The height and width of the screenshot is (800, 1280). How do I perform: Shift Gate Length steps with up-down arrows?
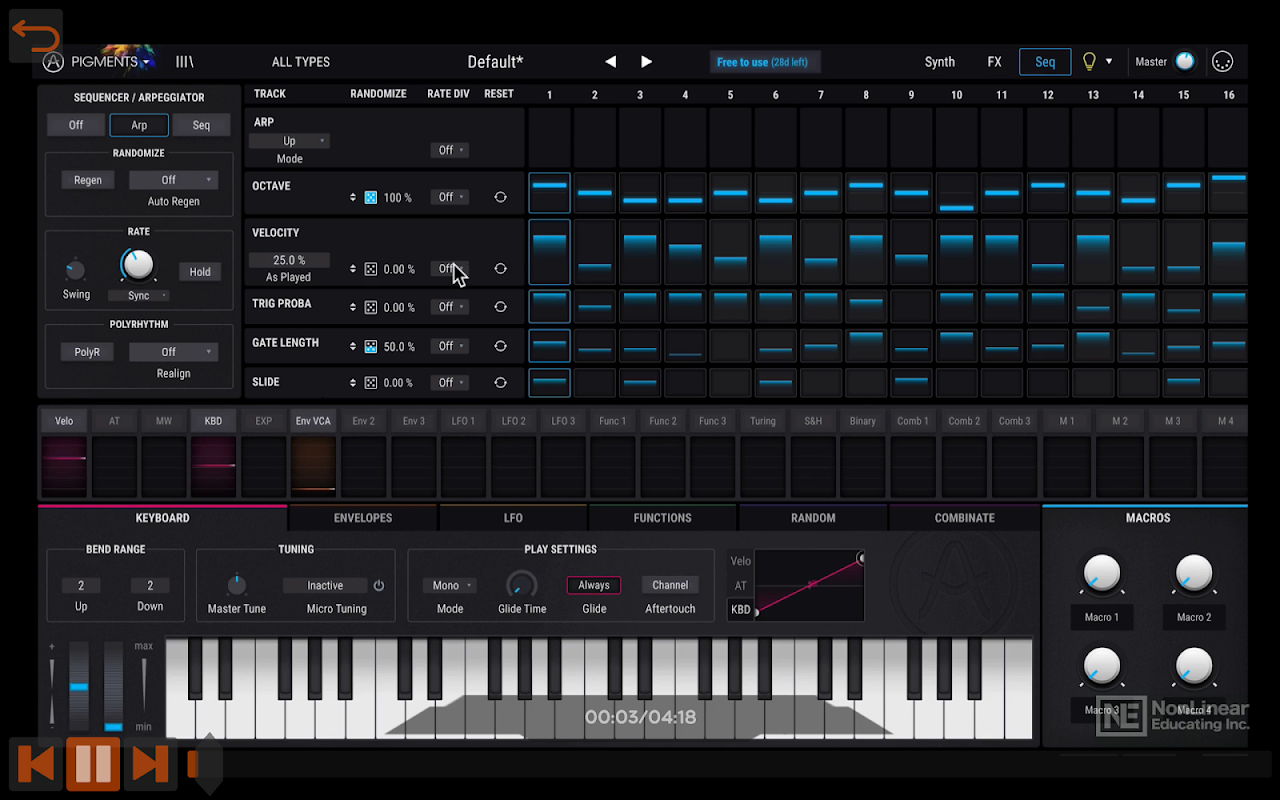coord(352,346)
